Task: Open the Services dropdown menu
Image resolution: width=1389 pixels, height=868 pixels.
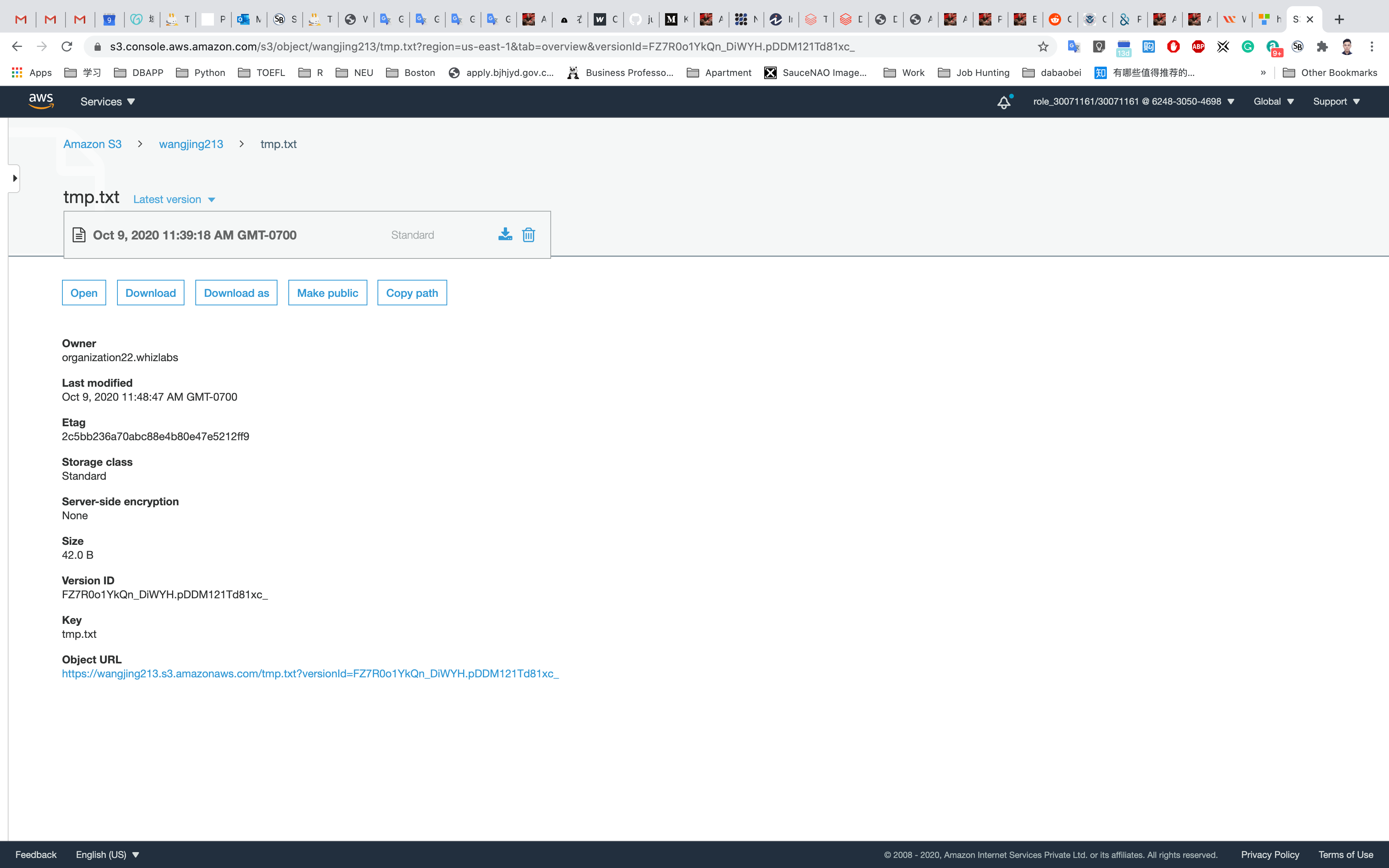Action: (x=107, y=102)
